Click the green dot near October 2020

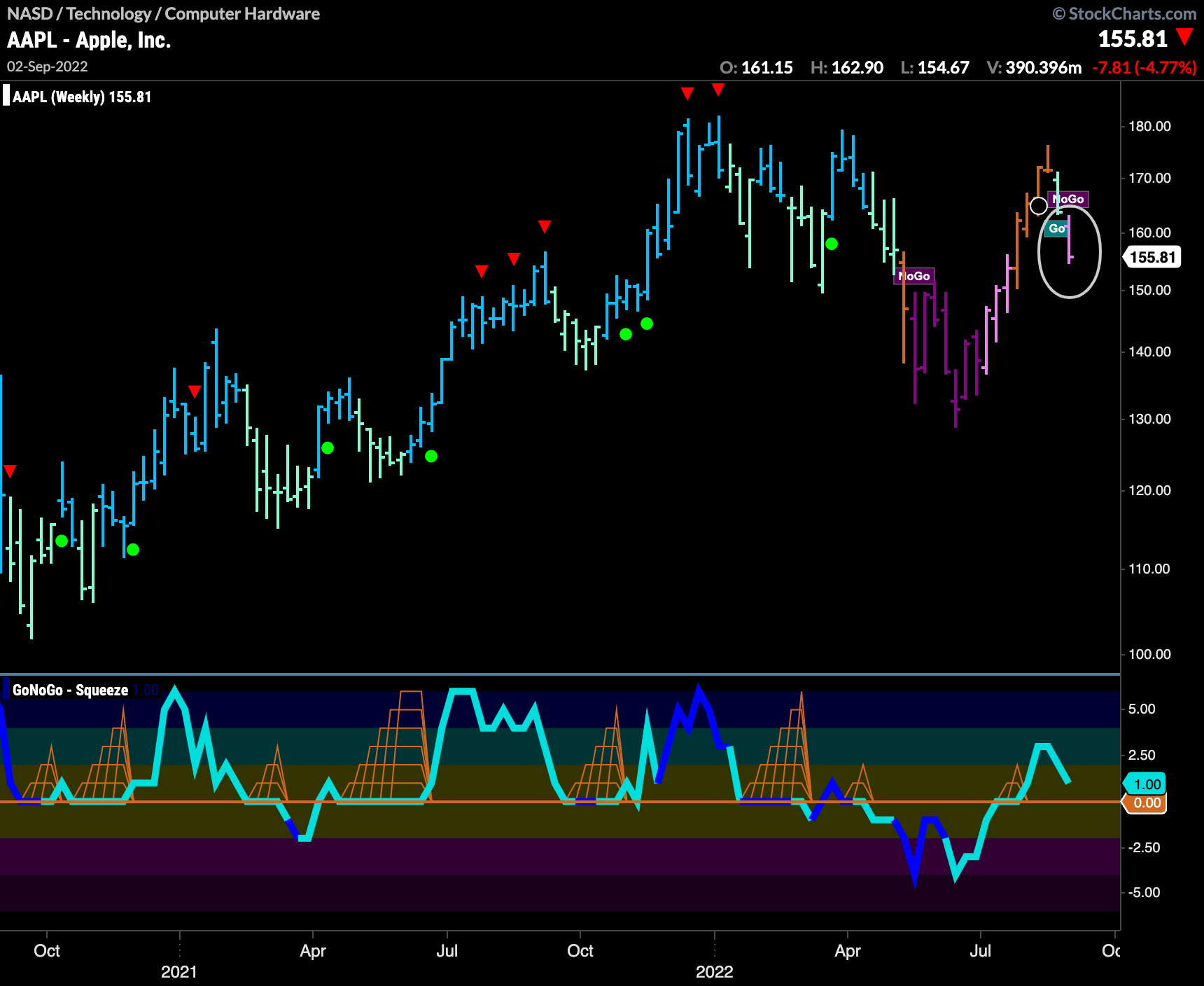click(62, 541)
